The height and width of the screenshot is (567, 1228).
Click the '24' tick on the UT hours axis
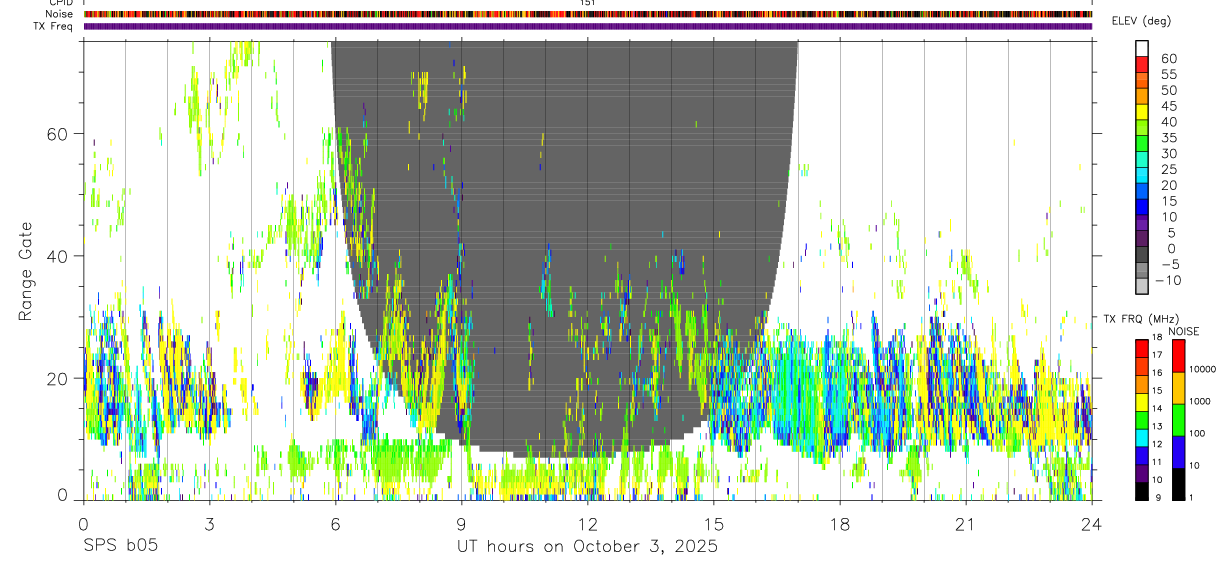[x=1091, y=523]
